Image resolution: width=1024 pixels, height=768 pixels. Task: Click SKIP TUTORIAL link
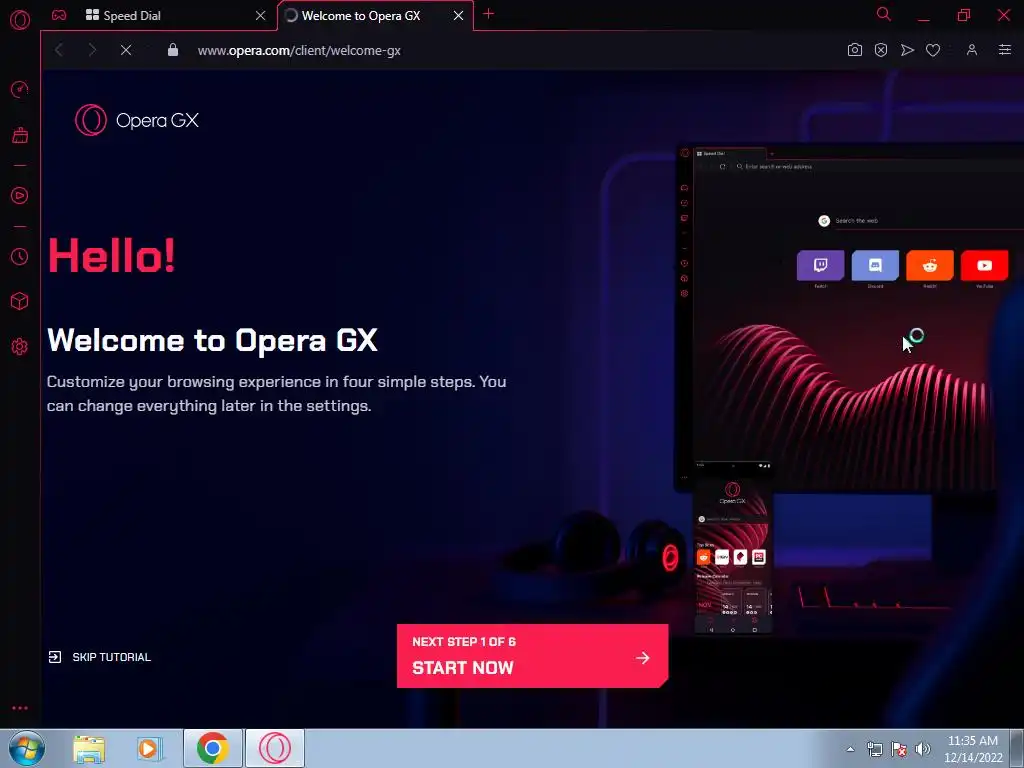coord(100,657)
